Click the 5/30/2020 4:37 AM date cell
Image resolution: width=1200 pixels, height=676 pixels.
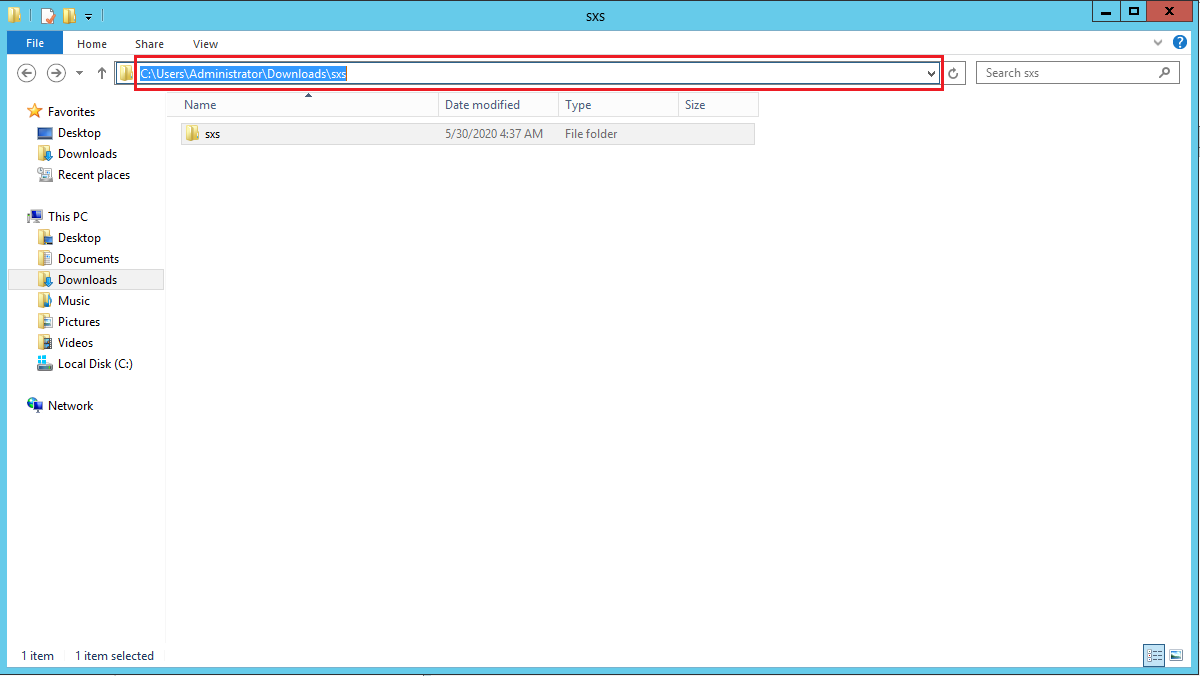point(494,134)
